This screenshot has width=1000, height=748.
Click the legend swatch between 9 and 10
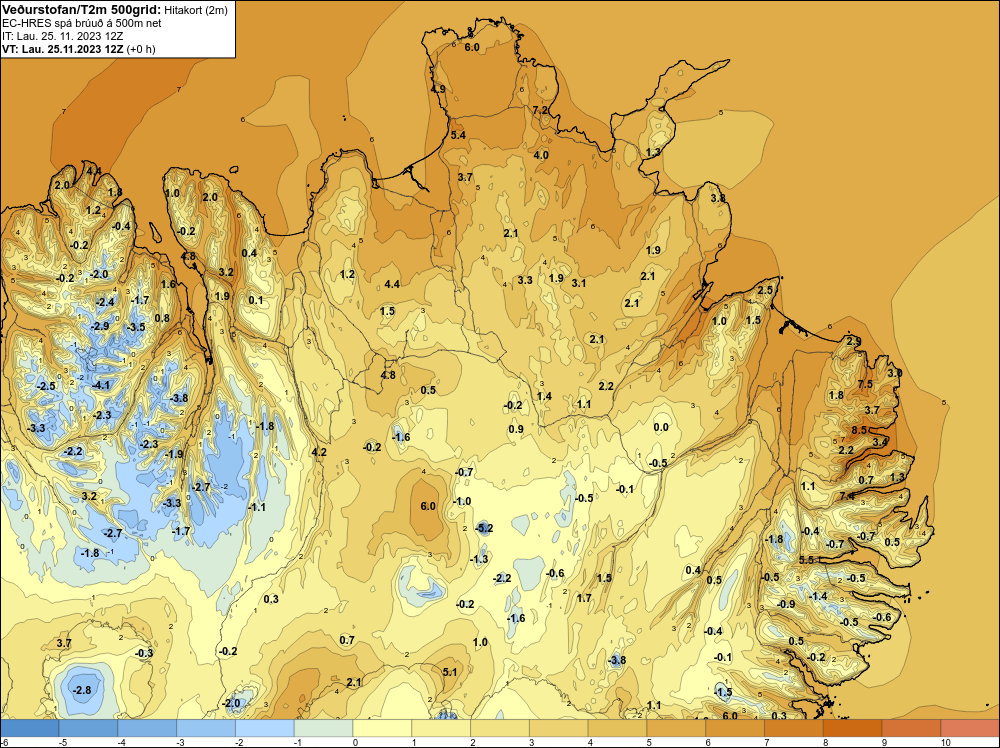coord(911,728)
